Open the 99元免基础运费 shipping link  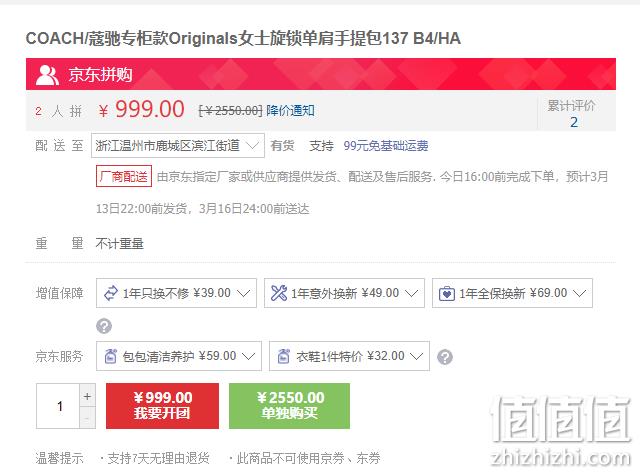coord(386,146)
